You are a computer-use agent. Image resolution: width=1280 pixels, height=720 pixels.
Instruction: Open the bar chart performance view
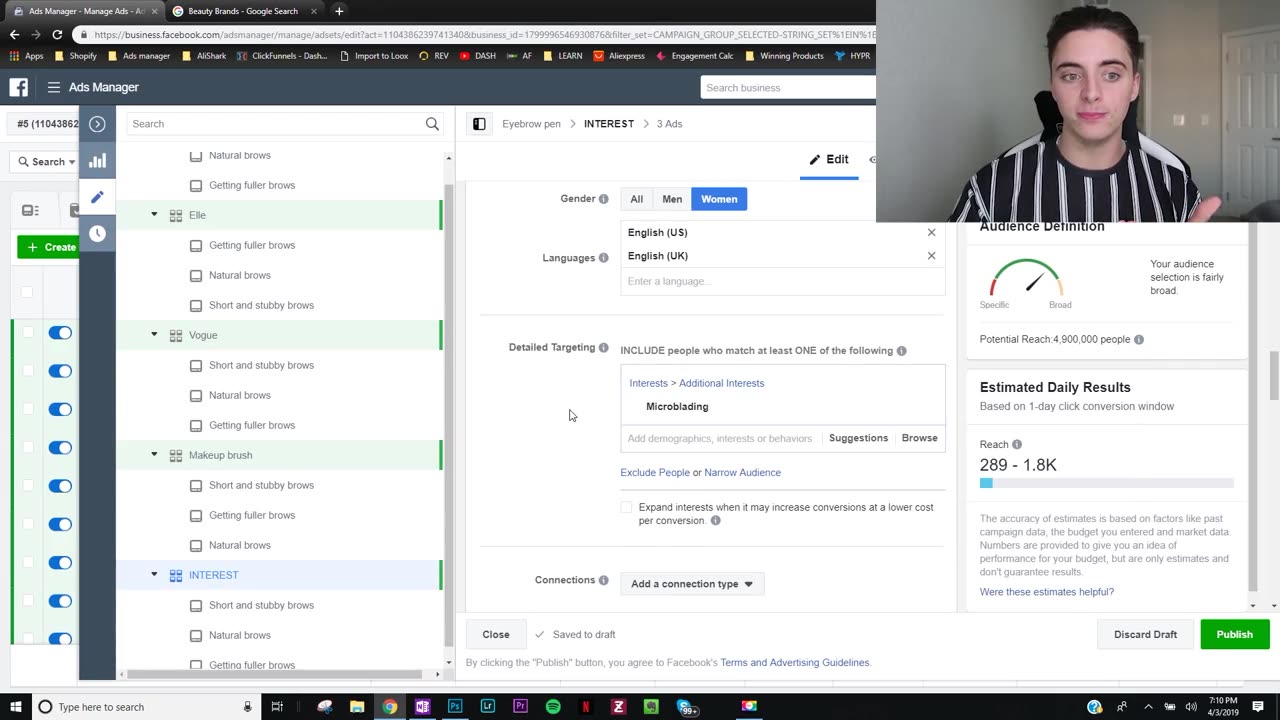pos(97,161)
